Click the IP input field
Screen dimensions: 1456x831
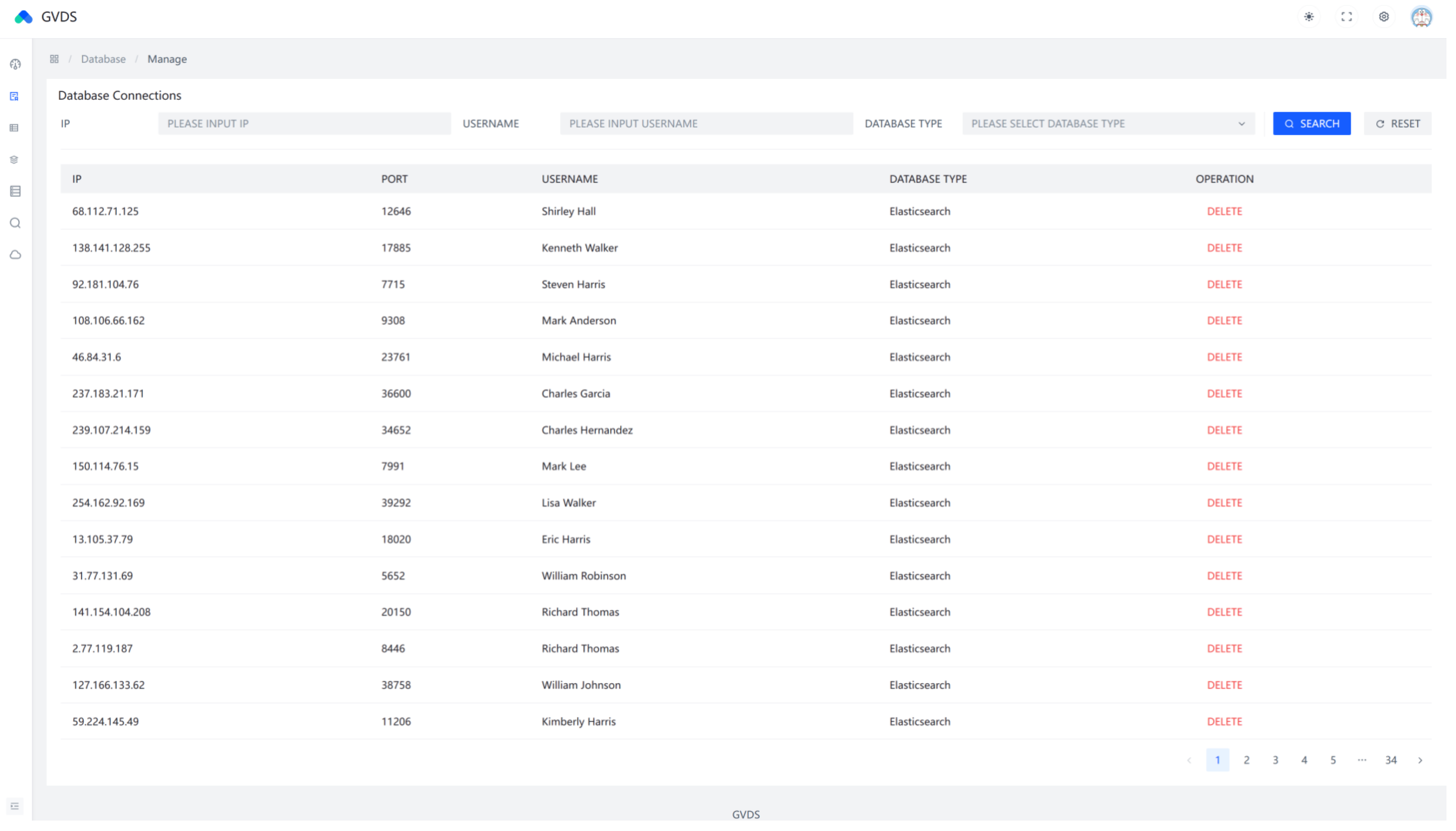click(305, 124)
